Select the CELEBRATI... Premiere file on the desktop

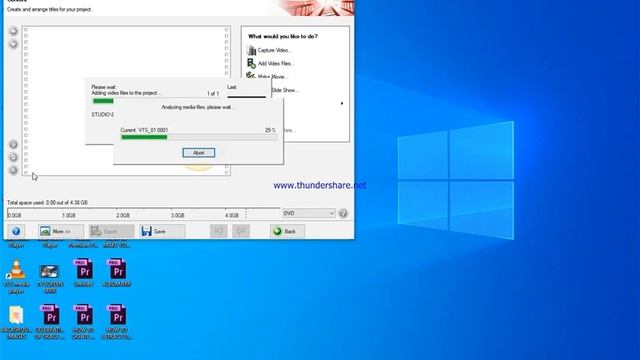click(x=50, y=322)
